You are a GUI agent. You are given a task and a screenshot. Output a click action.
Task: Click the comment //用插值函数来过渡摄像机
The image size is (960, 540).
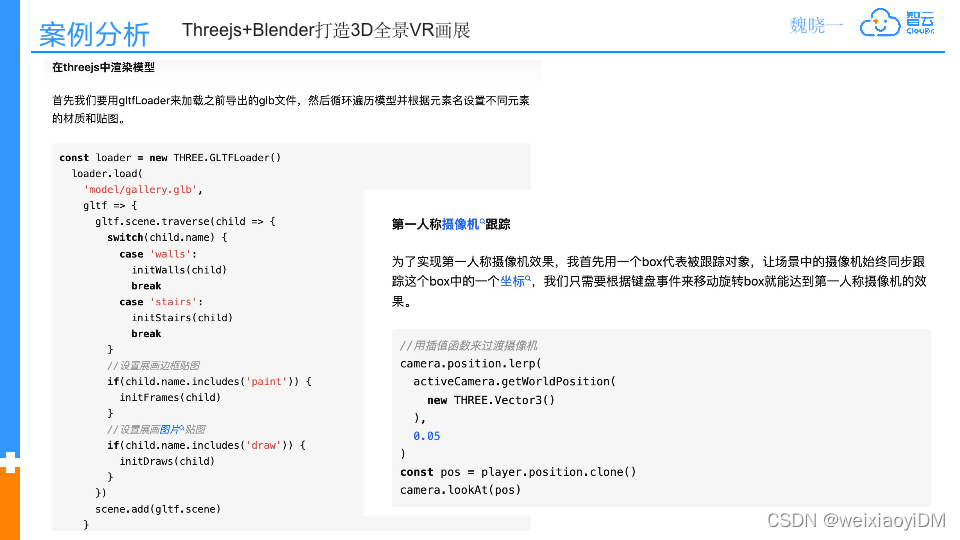tap(468, 345)
